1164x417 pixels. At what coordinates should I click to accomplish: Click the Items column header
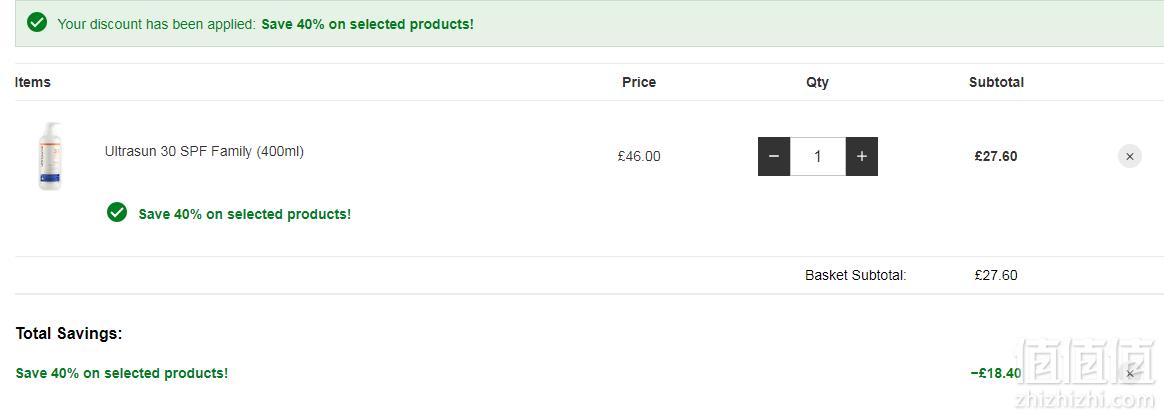33,82
